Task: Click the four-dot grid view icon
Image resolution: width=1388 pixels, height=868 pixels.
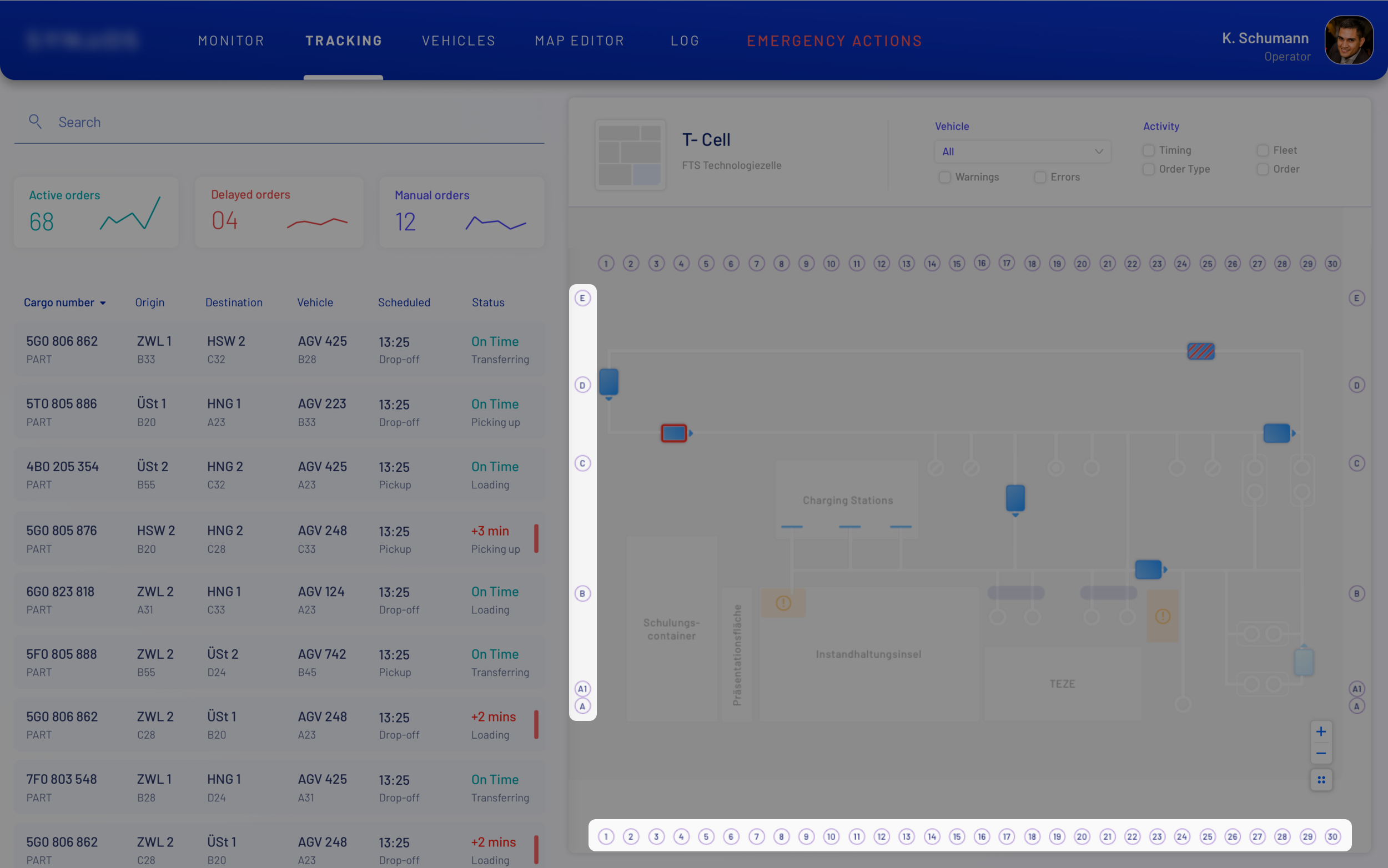Action: coord(1321,780)
